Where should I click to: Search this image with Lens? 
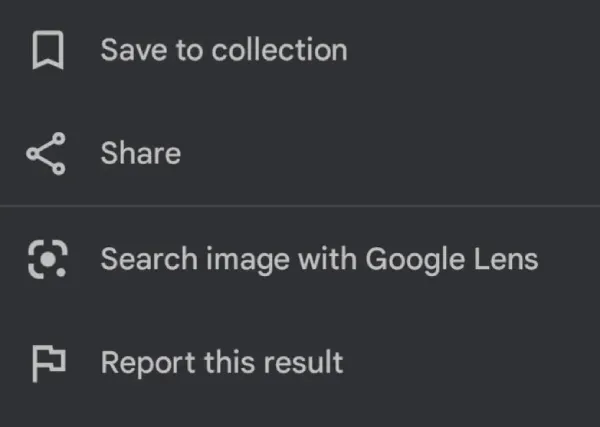pos(319,259)
